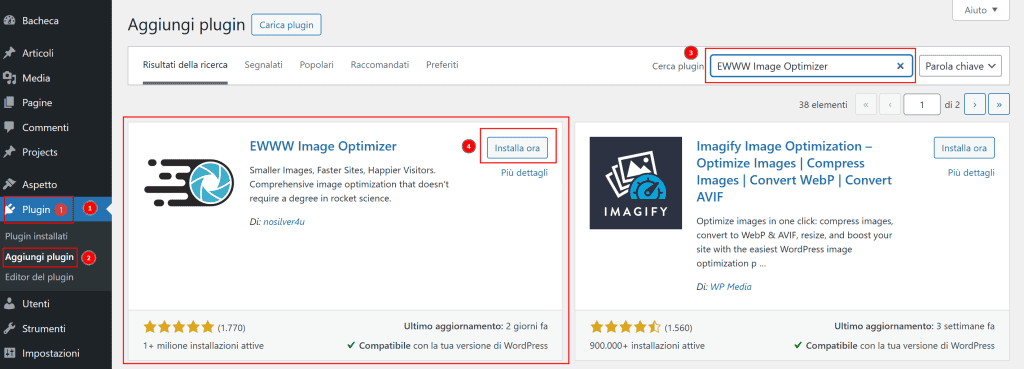Open Plugin installati submenu item
This screenshot has height=369, width=1024.
click(37, 236)
